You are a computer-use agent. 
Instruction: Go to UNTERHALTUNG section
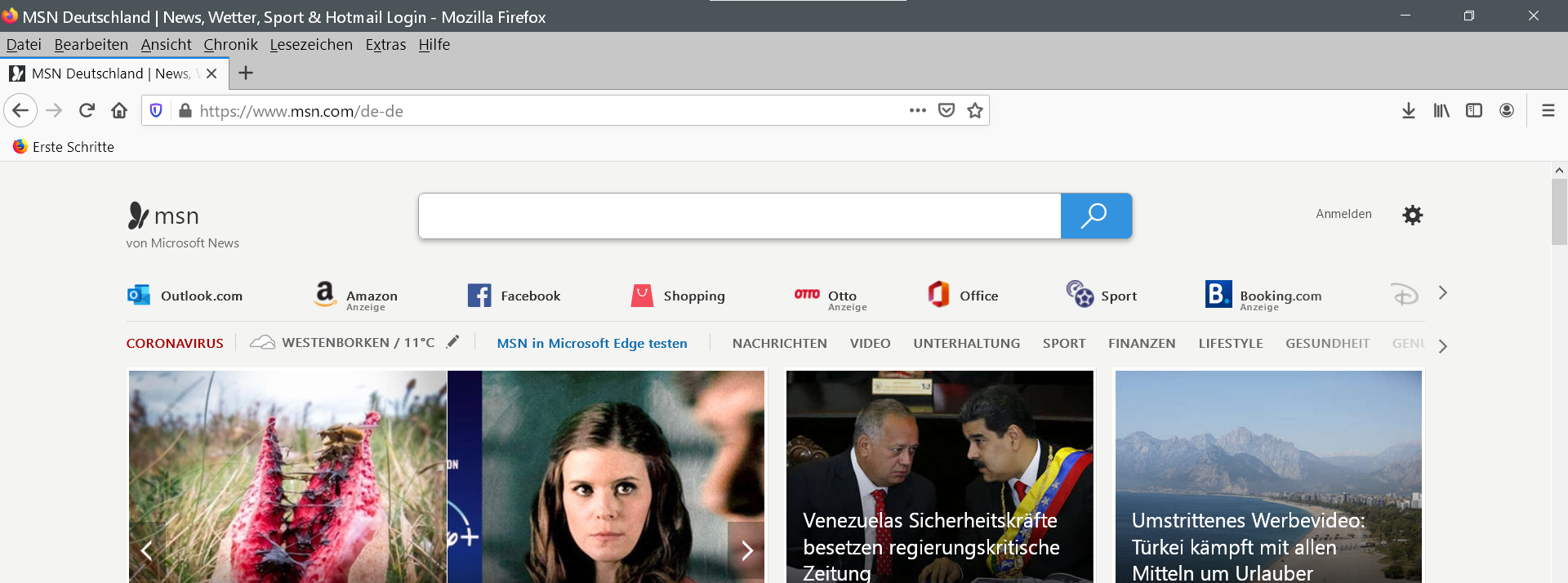point(967,343)
